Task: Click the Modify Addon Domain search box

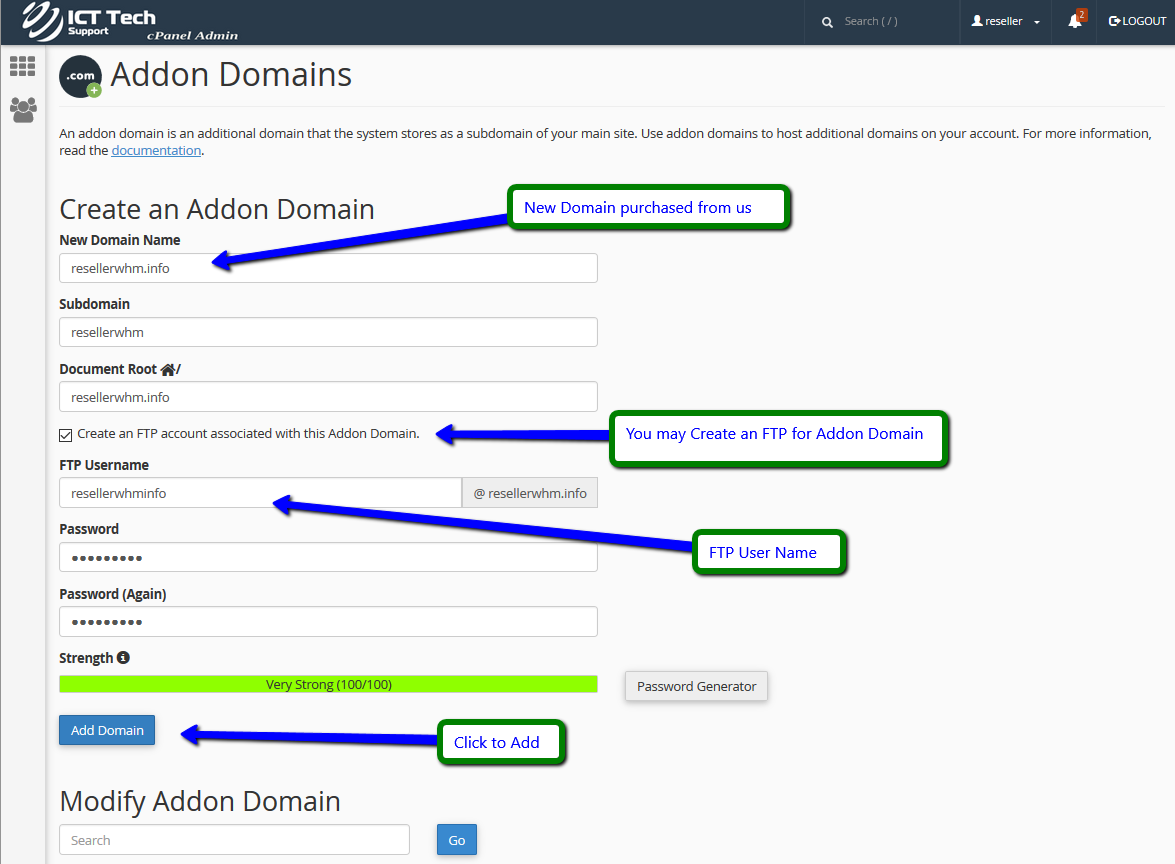Action: point(234,840)
